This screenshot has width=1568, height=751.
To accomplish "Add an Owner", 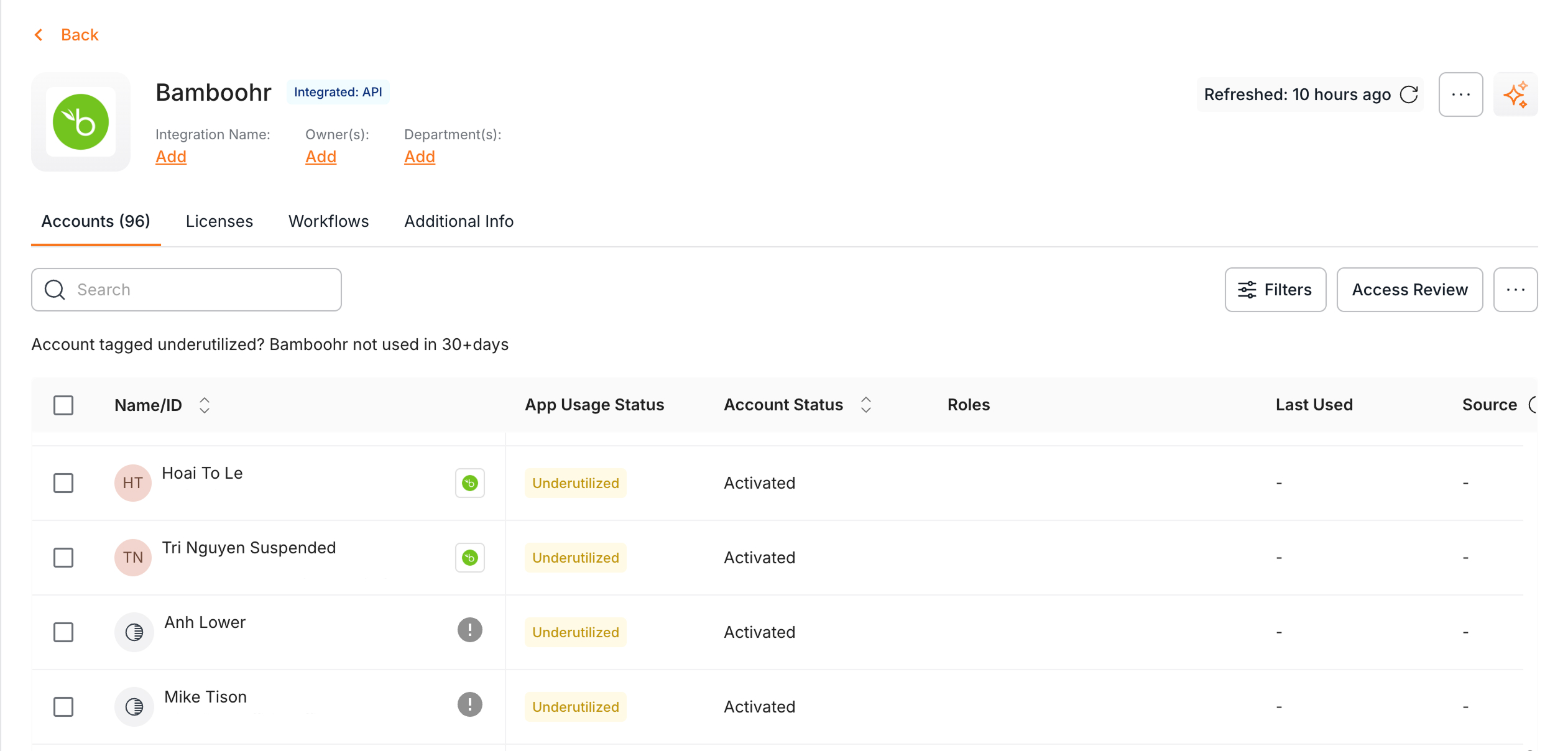I will [321, 157].
